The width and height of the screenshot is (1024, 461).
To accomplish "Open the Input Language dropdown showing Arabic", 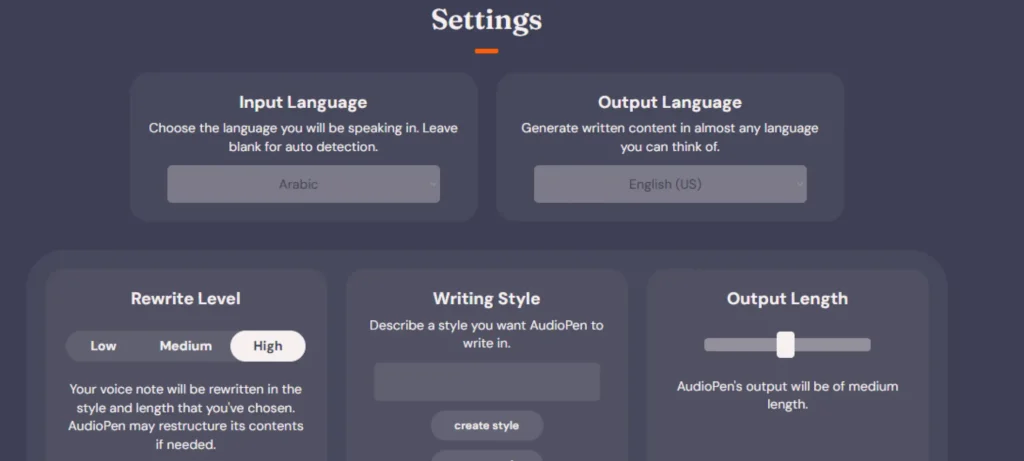I will tap(303, 184).
